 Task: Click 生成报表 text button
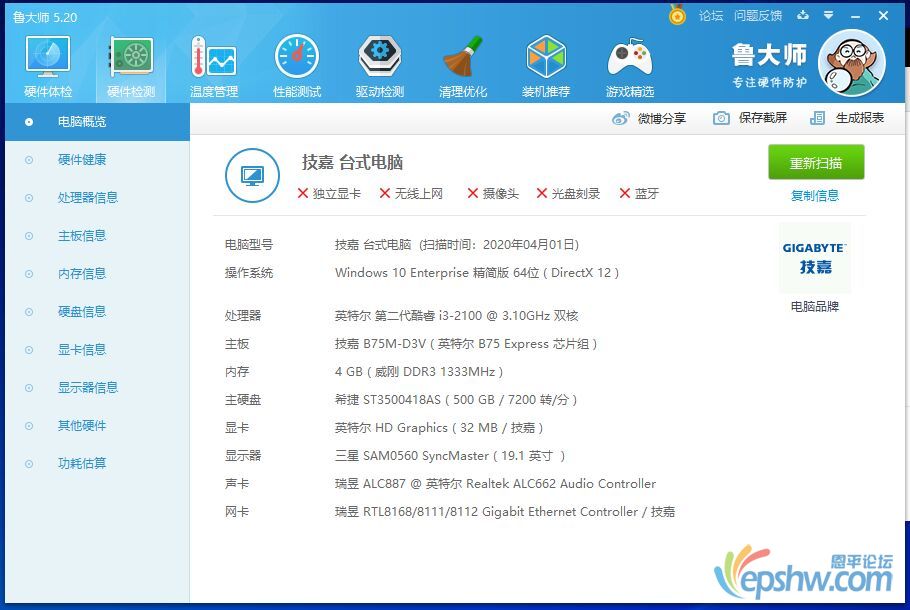click(860, 118)
